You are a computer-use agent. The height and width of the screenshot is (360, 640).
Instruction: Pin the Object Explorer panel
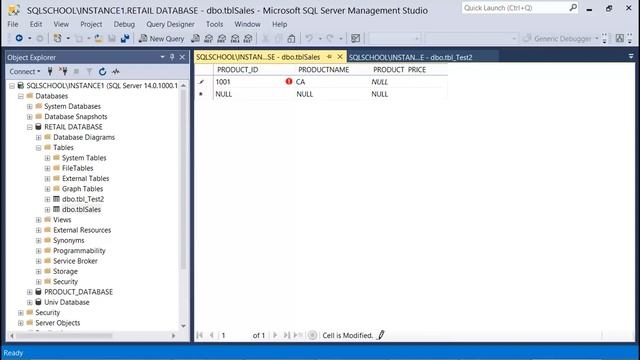(x=172, y=57)
